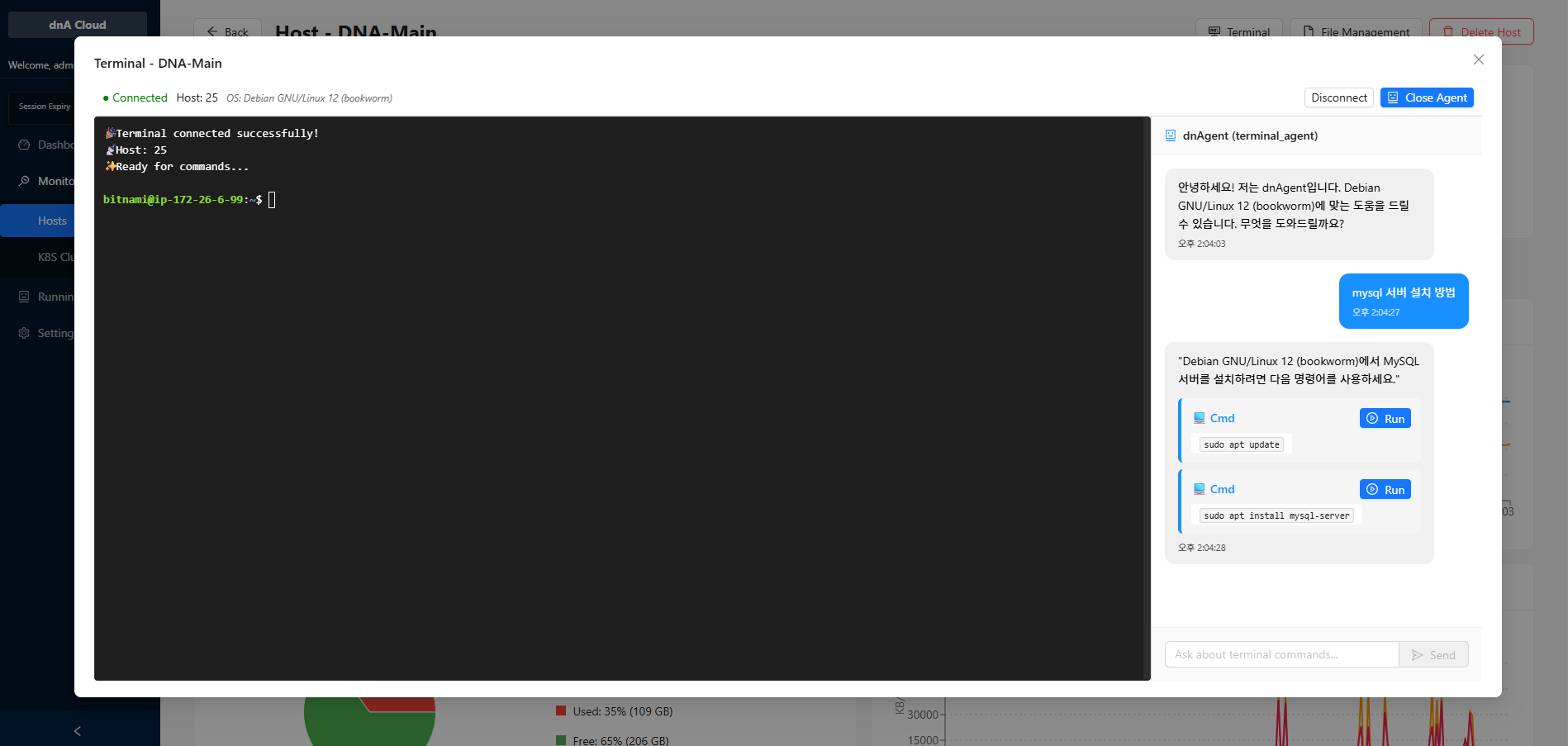Screen dimensions: 1568x746
Task: Open Hosts in the sidebar menu
Action: pyautogui.click(x=52, y=221)
